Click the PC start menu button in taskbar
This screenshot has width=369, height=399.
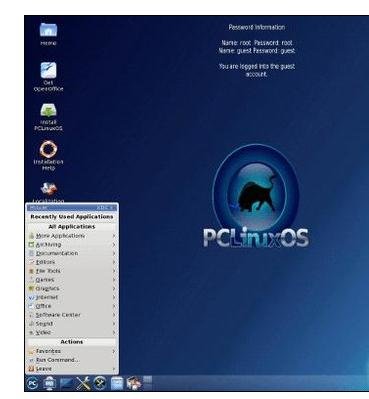pyautogui.click(x=32, y=383)
